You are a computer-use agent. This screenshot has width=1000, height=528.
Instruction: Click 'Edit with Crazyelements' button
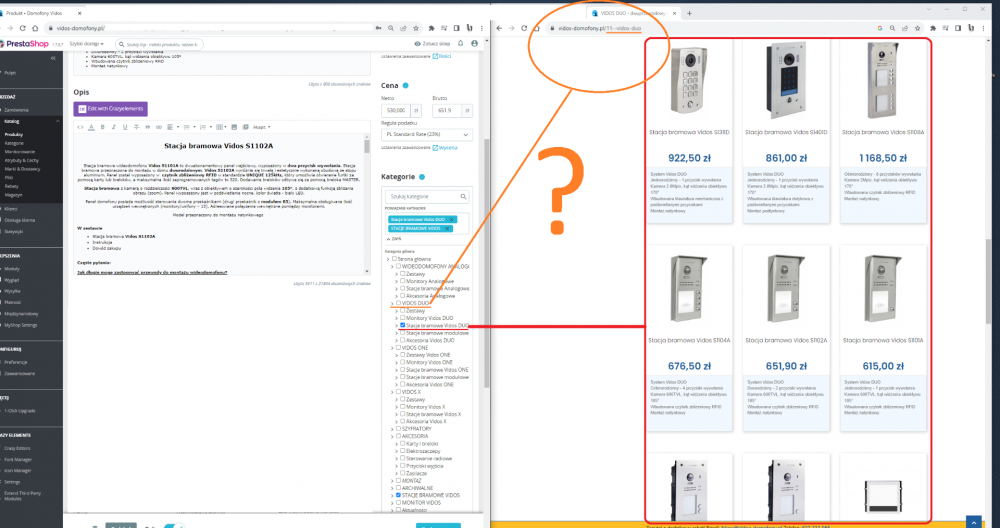pyautogui.click(x=110, y=109)
